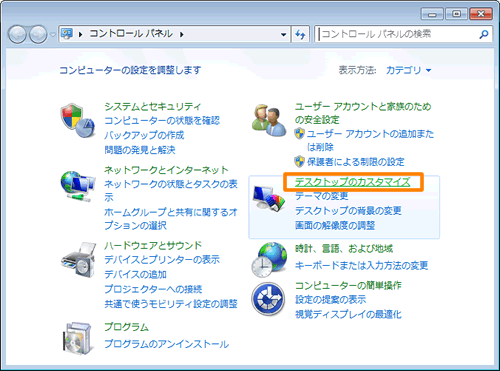Open ユーザー アカウントと家族のための安全設定 link

point(363,113)
